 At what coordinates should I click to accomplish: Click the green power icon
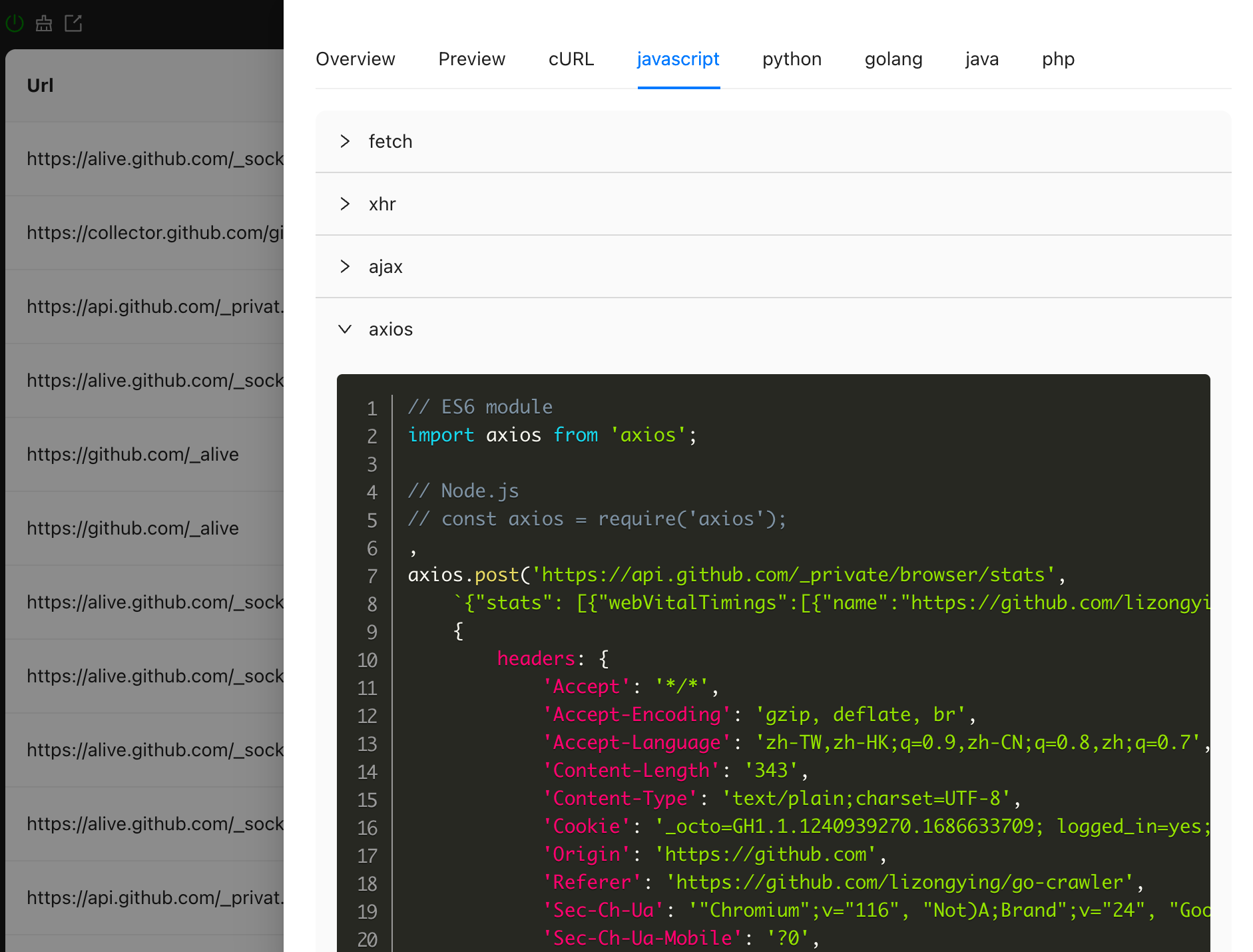(x=15, y=24)
